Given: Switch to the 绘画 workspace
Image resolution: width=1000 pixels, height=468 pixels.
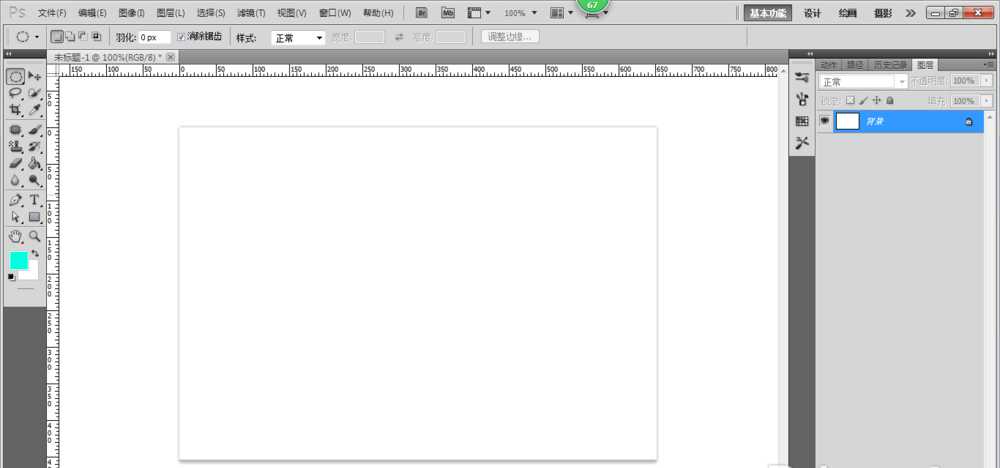Looking at the screenshot, I should click(848, 13).
